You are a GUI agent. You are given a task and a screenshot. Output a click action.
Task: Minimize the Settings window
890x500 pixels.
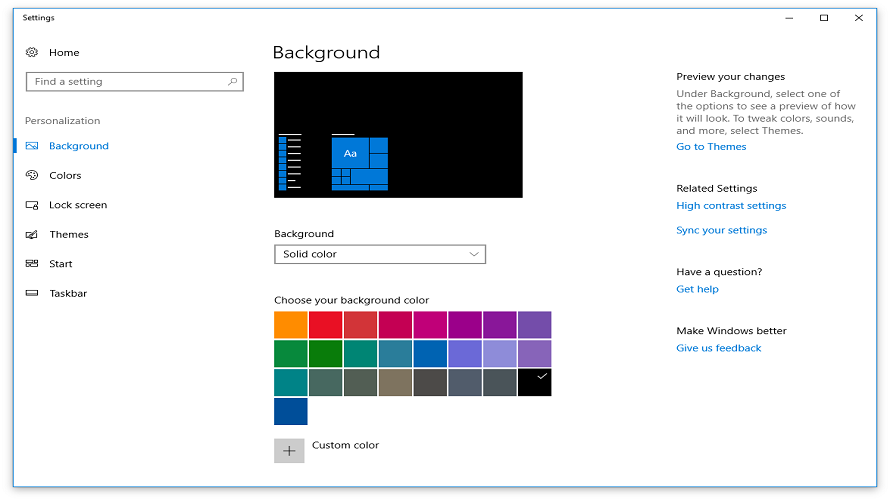[789, 18]
